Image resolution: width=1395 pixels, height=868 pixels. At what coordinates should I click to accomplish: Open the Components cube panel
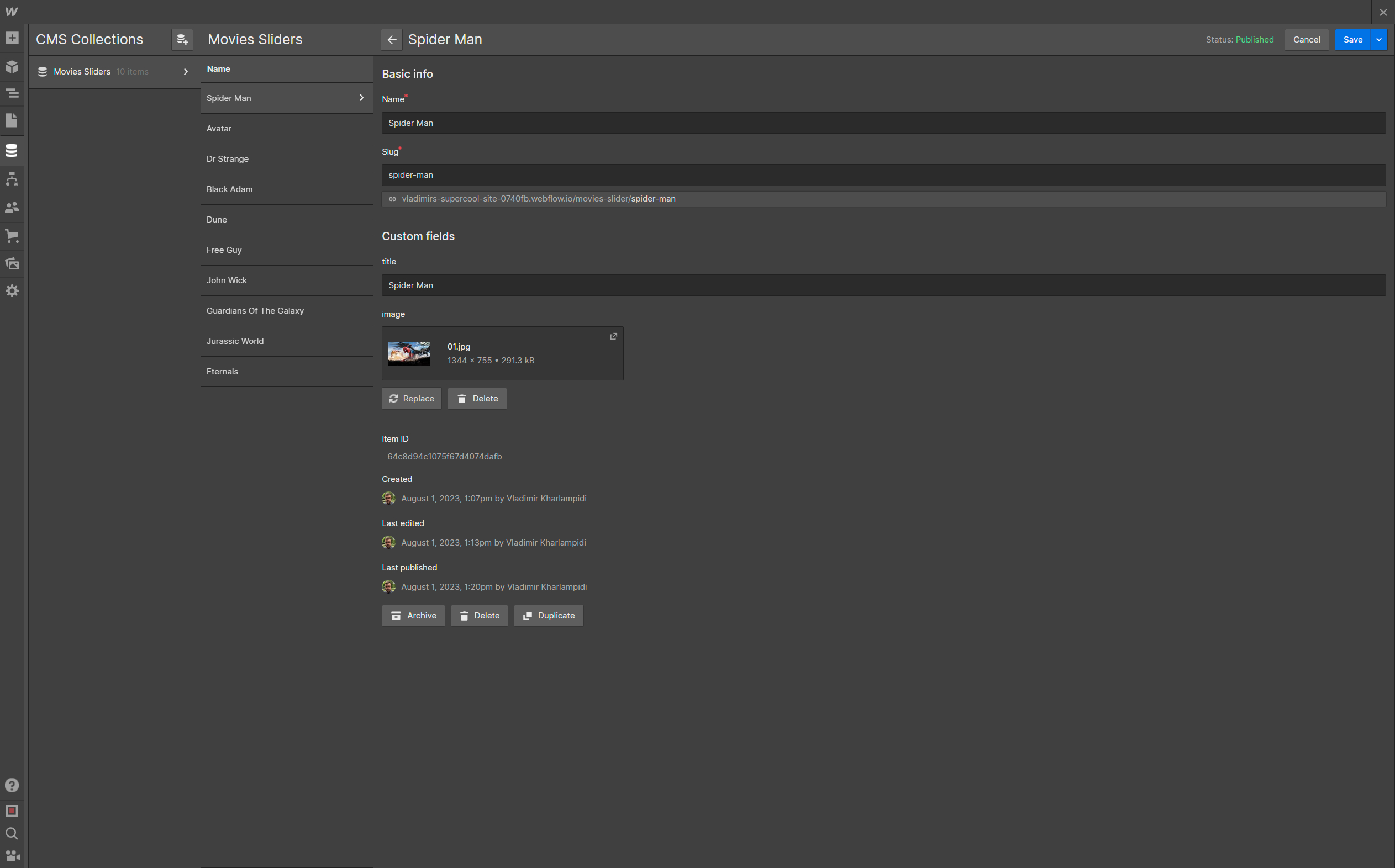pos(12,67)
